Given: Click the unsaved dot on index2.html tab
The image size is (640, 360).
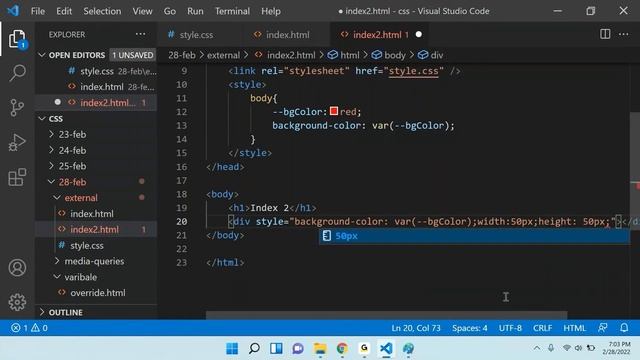Looking at the screenshot, I should [x=419, y=35].
